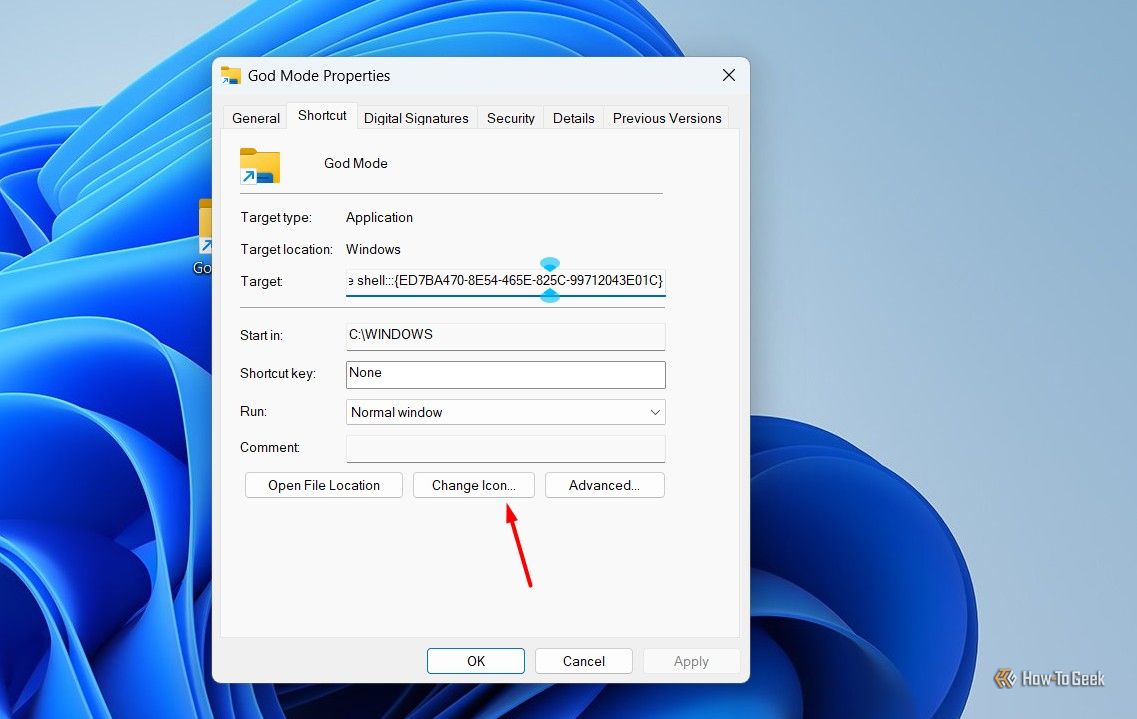Image resolution: width=1137 pixels, height=719 pixels.
Task: Click the Comment text field
Action: 505,448
